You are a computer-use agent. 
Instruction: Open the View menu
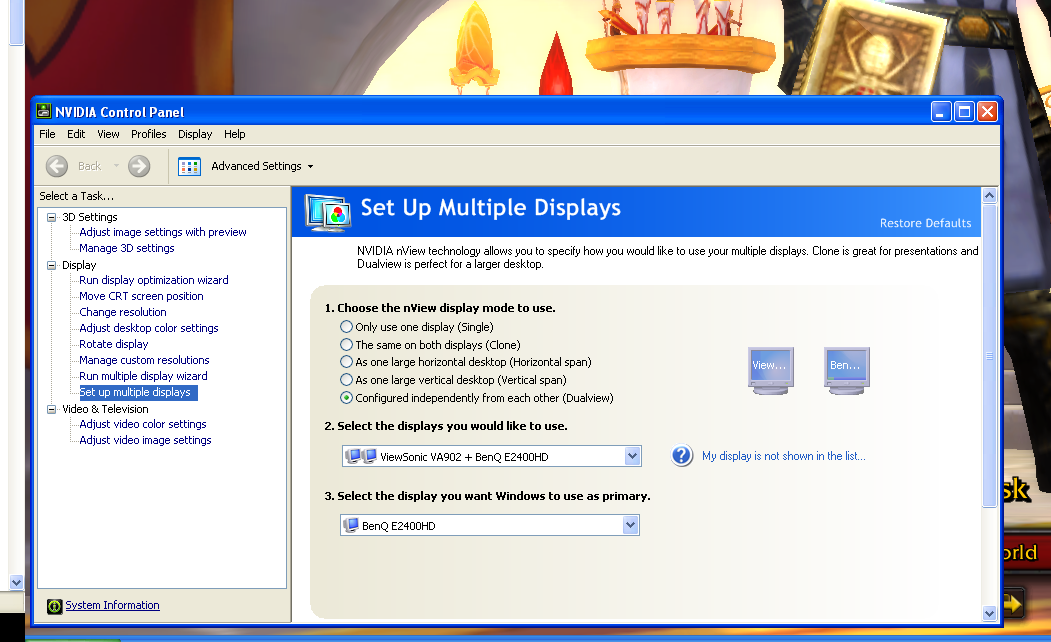[x=108, y=134]
